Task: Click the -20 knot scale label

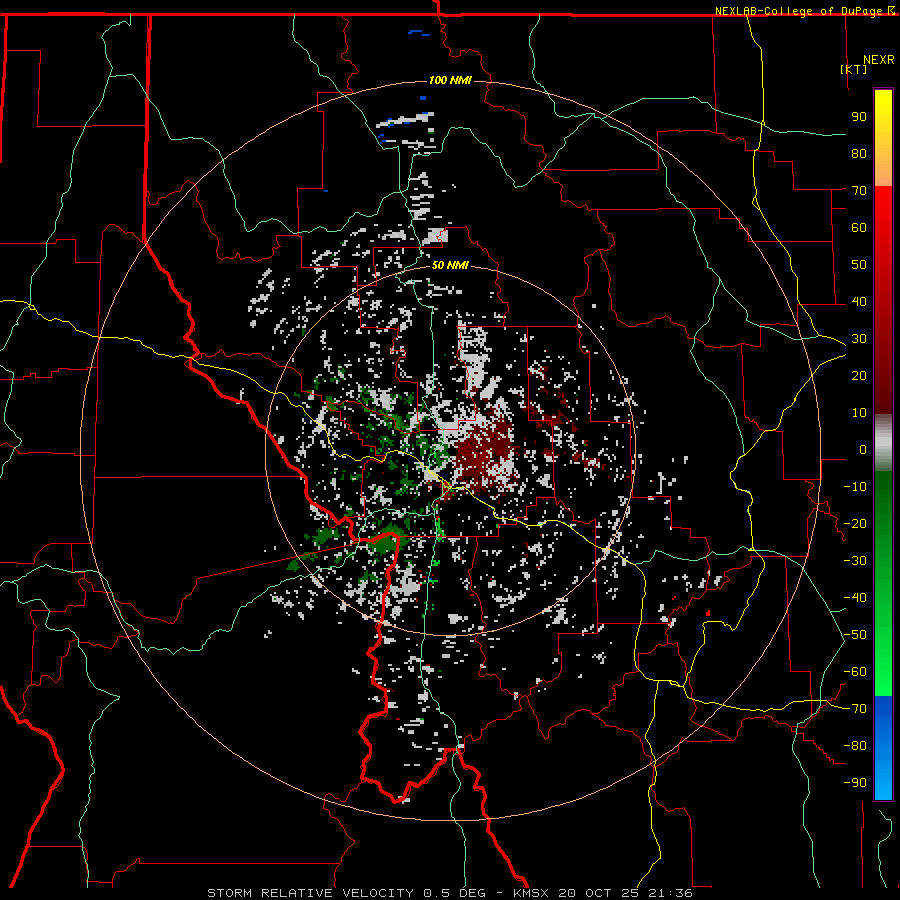Action: click(x=855, y=523)
